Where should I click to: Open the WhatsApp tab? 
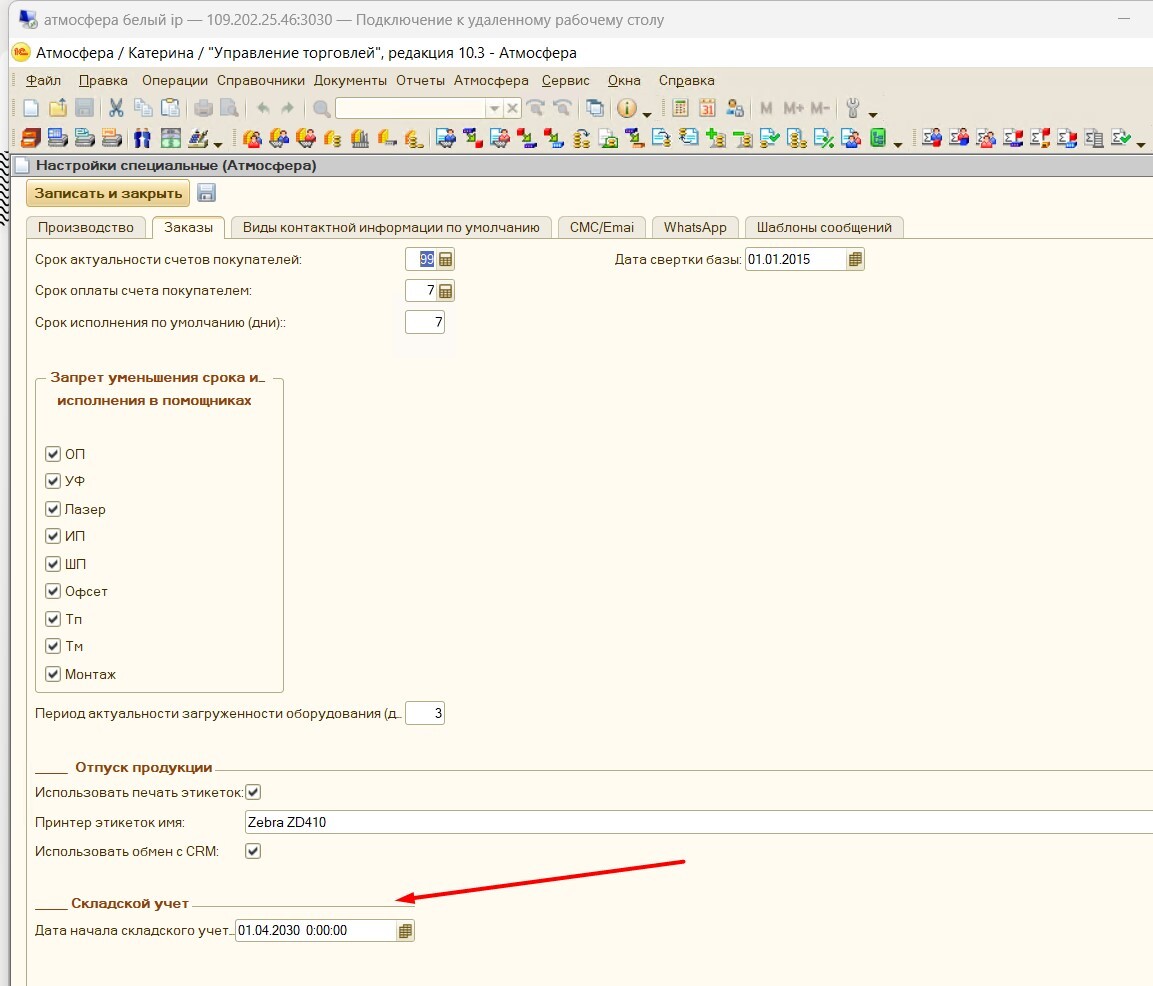click(x=695, y=227)
